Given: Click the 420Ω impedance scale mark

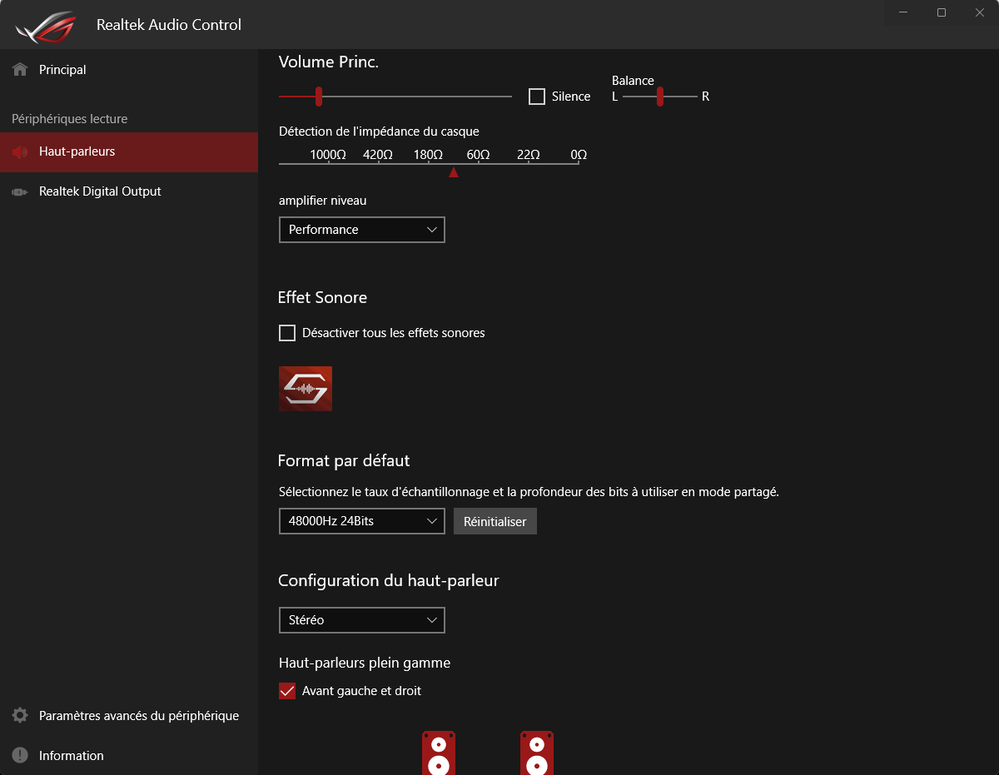Looking at the screenshot, I should click(x=378, y=155).
